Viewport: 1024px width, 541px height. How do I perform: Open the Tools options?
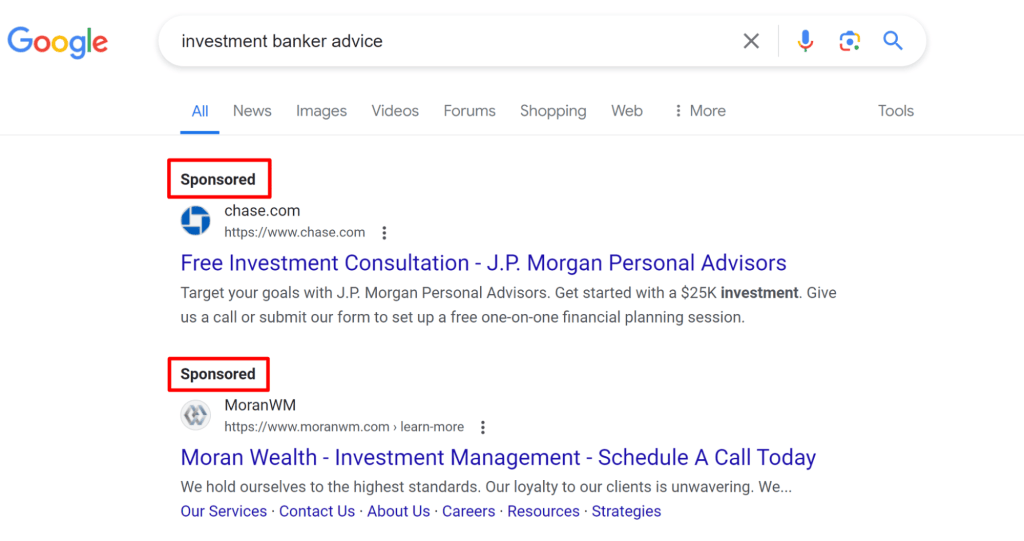point(895,111)
